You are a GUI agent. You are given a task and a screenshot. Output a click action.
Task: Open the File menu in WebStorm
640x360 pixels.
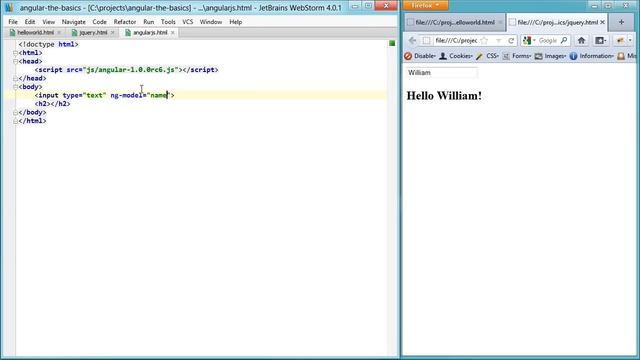13,22
